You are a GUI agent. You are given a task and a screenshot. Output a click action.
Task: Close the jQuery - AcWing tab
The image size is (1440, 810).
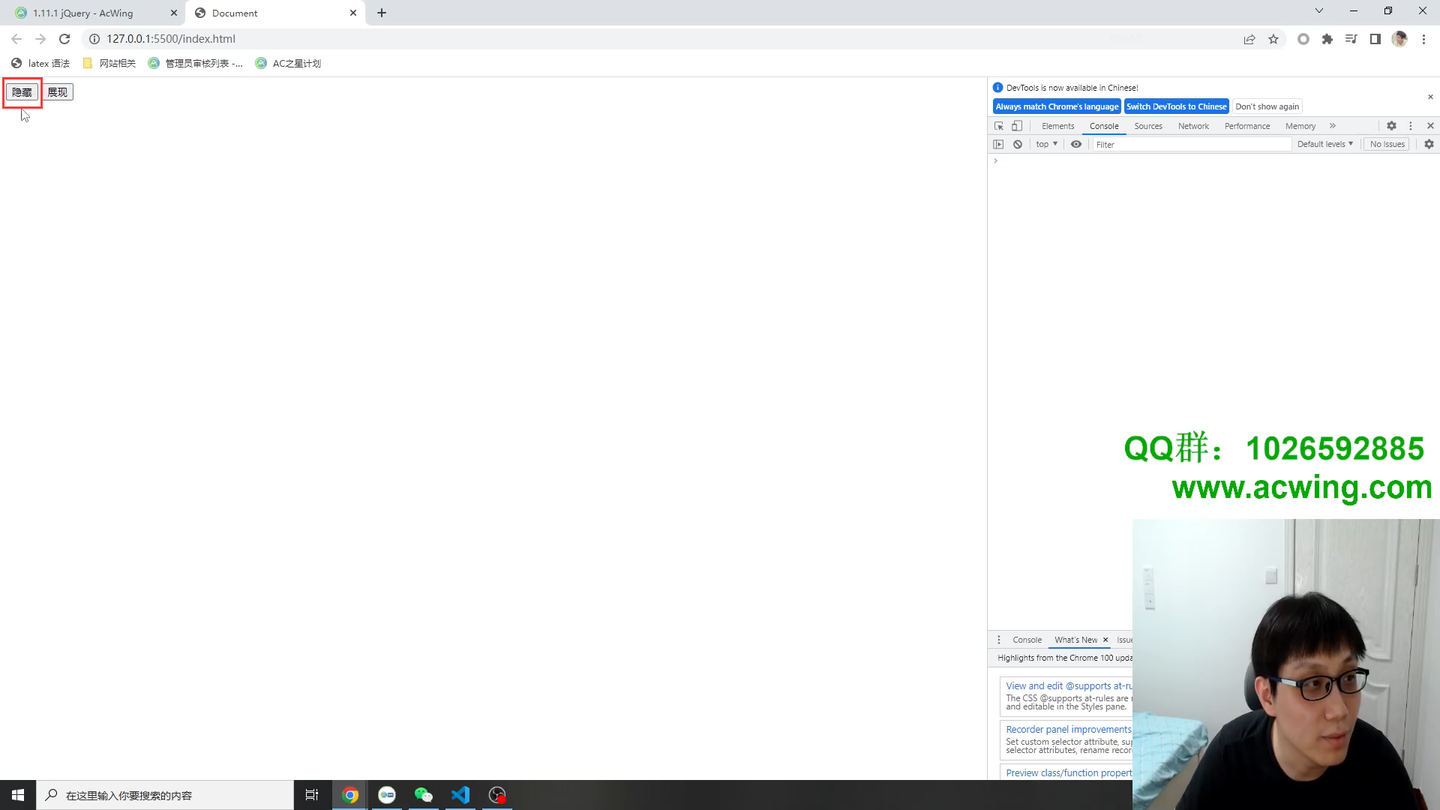(173, 13)
